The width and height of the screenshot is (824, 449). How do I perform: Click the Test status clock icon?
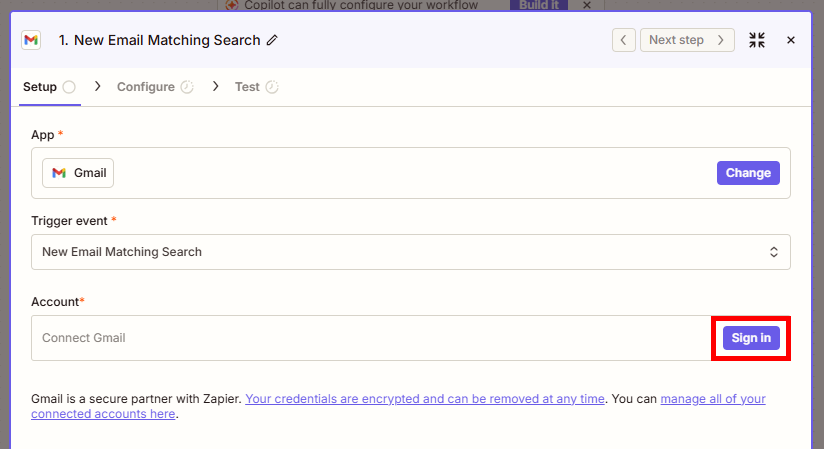point(272,87)
